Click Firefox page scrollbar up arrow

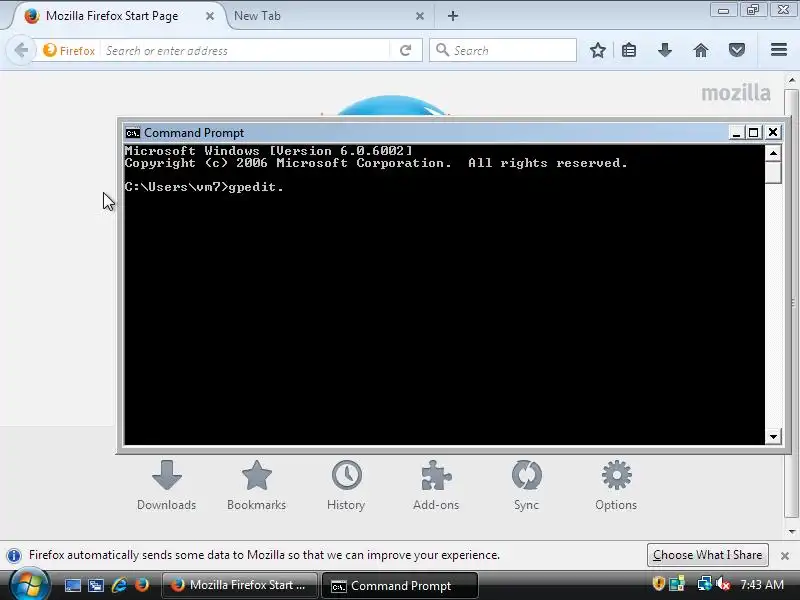[791, 81]
